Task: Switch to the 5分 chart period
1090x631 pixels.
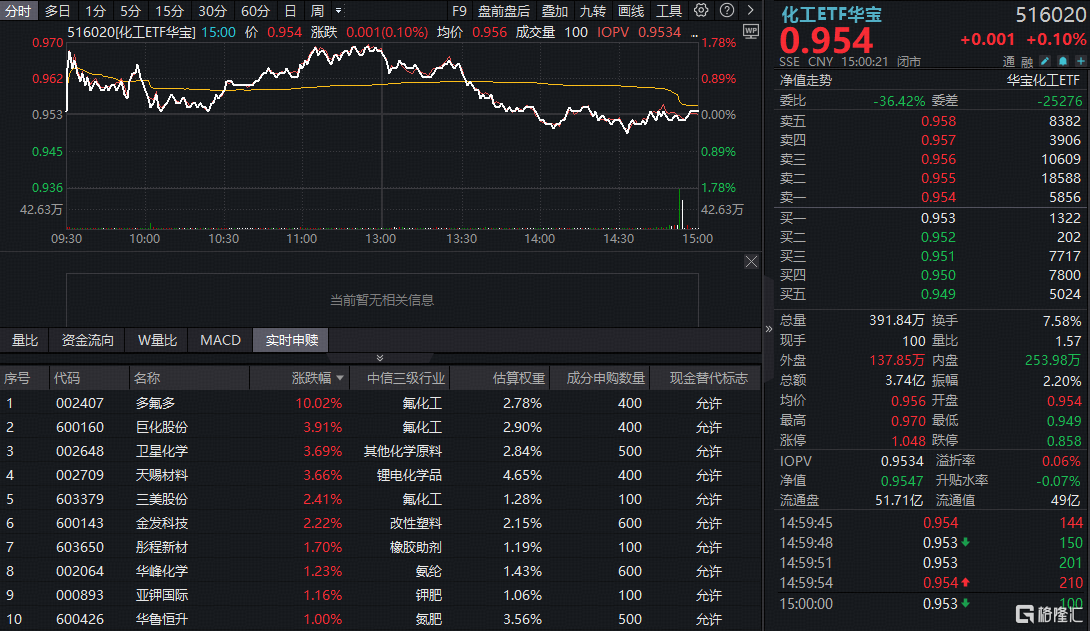Action: 130,11
